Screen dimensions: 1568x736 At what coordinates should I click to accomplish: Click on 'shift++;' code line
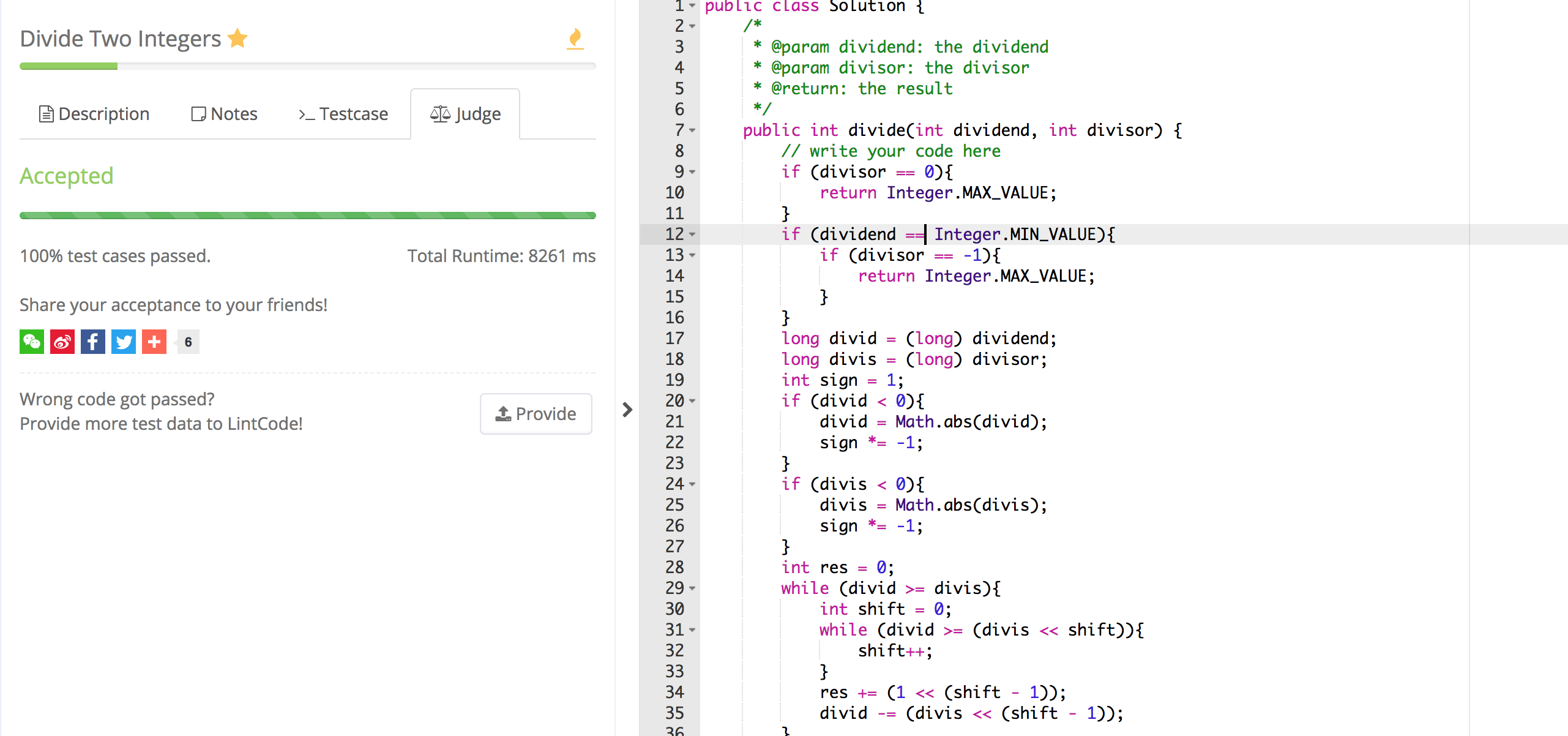click(895, 651)
